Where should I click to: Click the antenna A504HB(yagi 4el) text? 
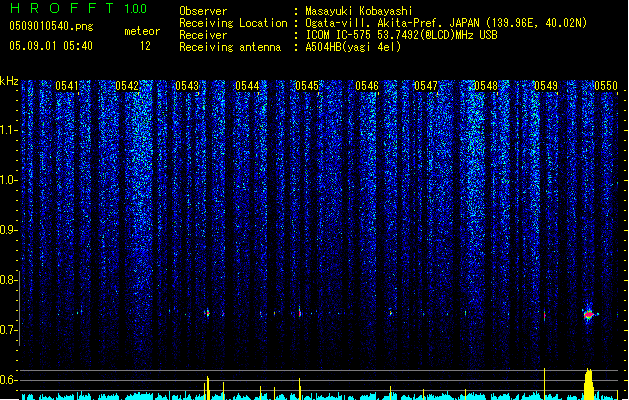click(x=353, y=47)
